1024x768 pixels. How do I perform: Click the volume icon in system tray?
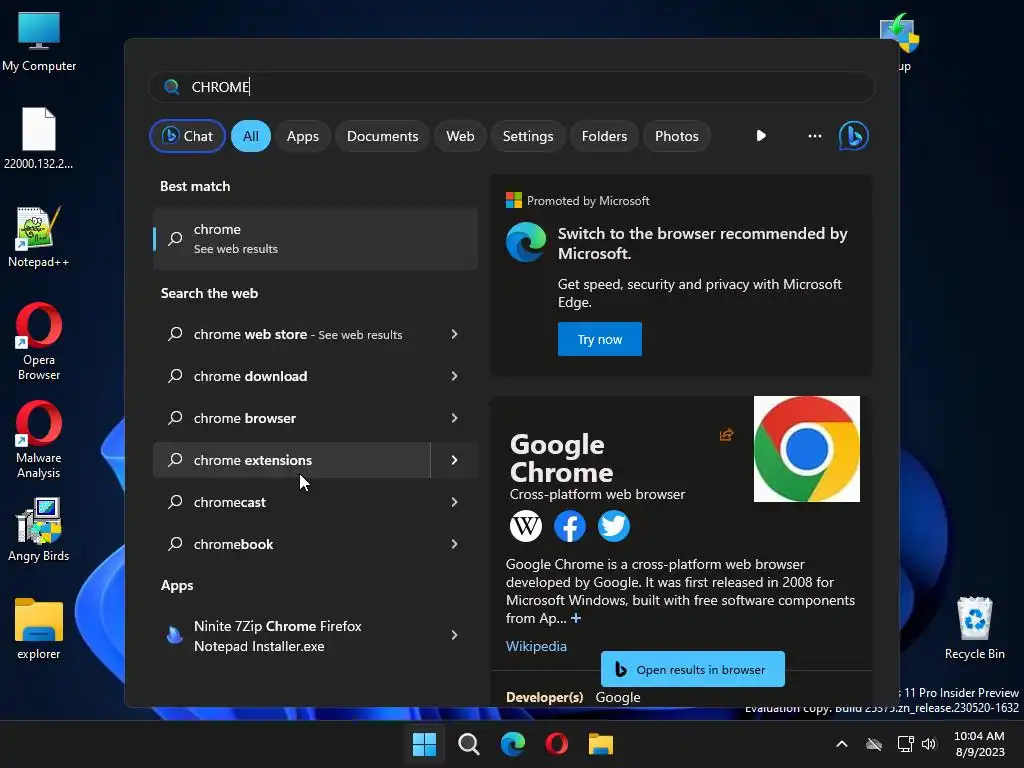click(929, 744)
